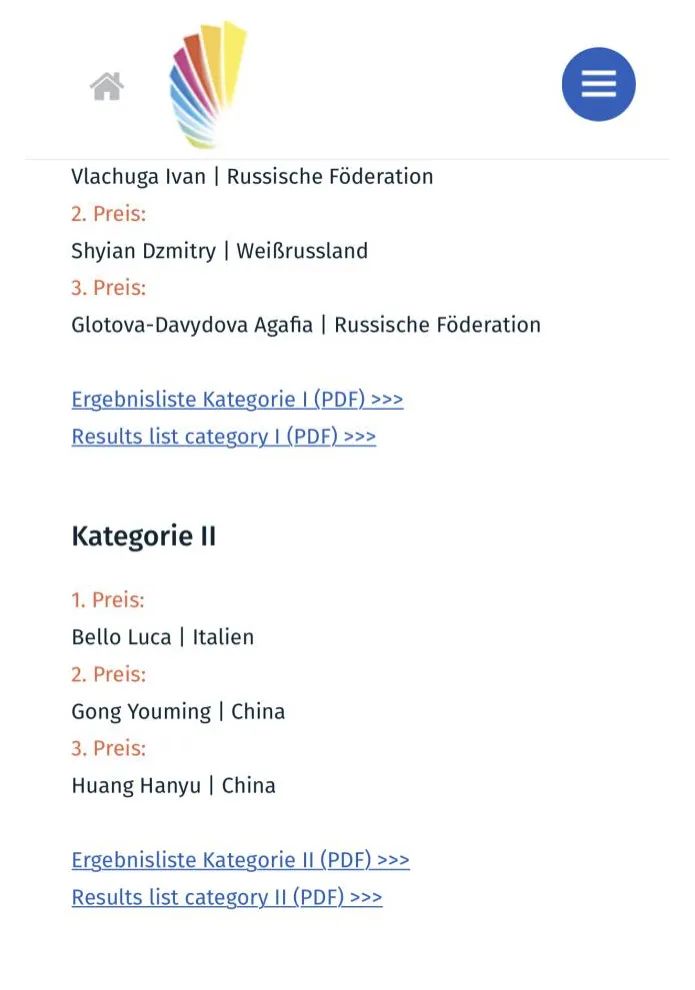Click the Shyian Dzmitry Weißrussland entry

point(219,251)
